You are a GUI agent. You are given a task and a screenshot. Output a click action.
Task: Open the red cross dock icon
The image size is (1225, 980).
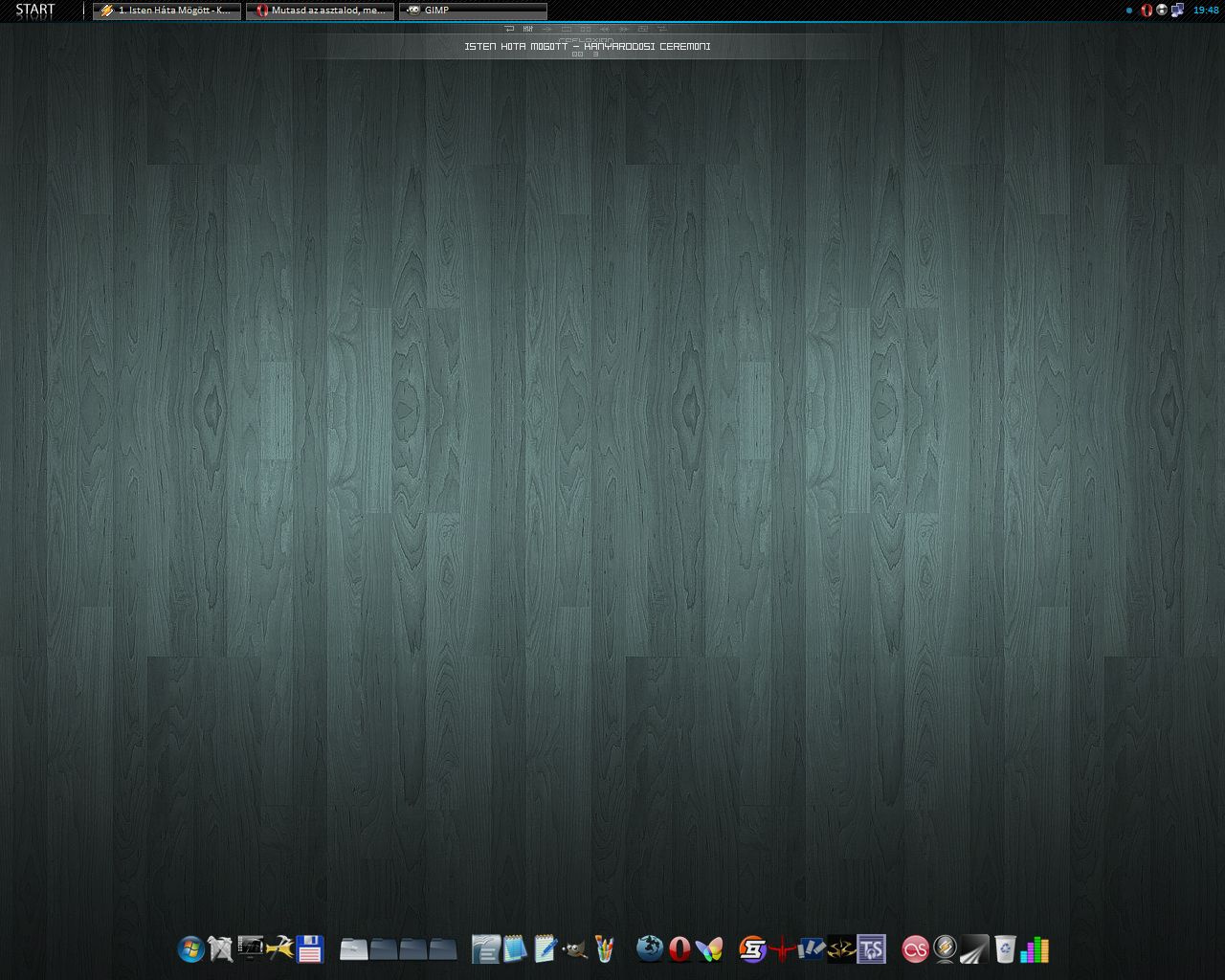[783, 949]
